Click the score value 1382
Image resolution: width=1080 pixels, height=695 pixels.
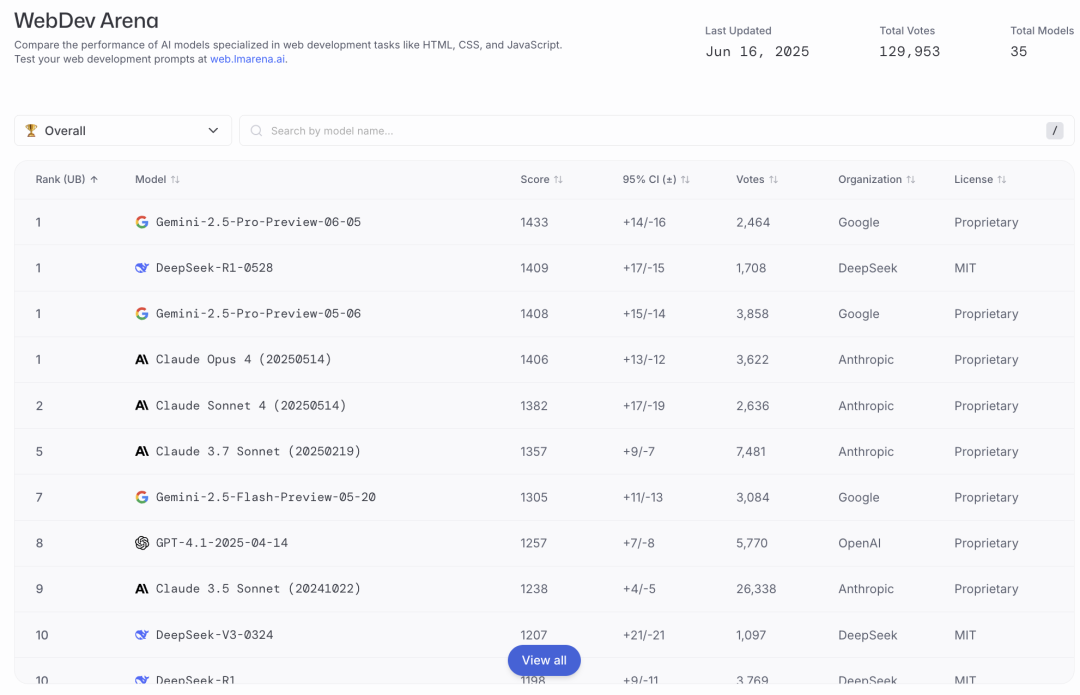534,406
